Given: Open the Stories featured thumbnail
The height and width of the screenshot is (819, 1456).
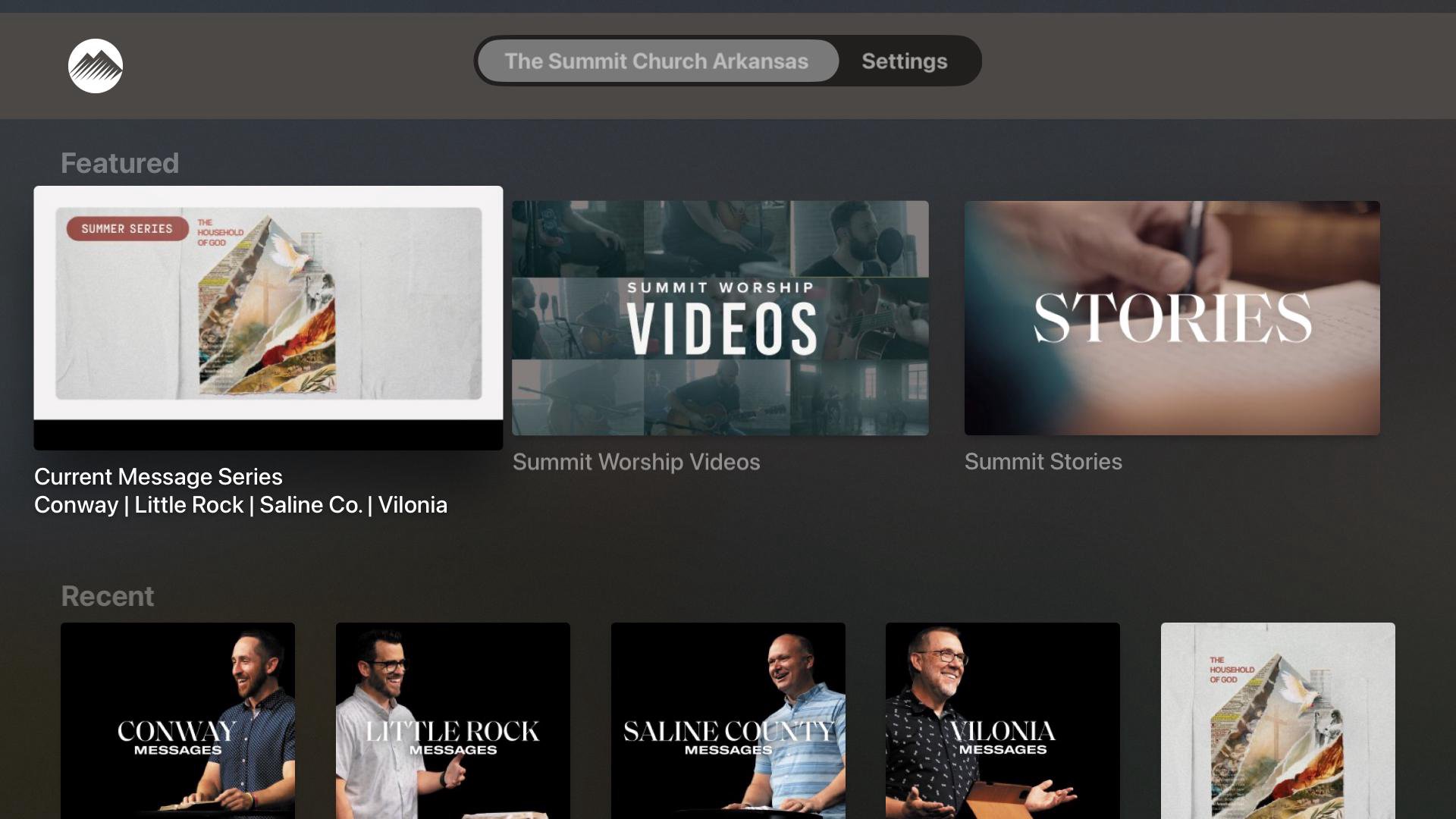Looking at the screenshot, I should click(1172, 318).
